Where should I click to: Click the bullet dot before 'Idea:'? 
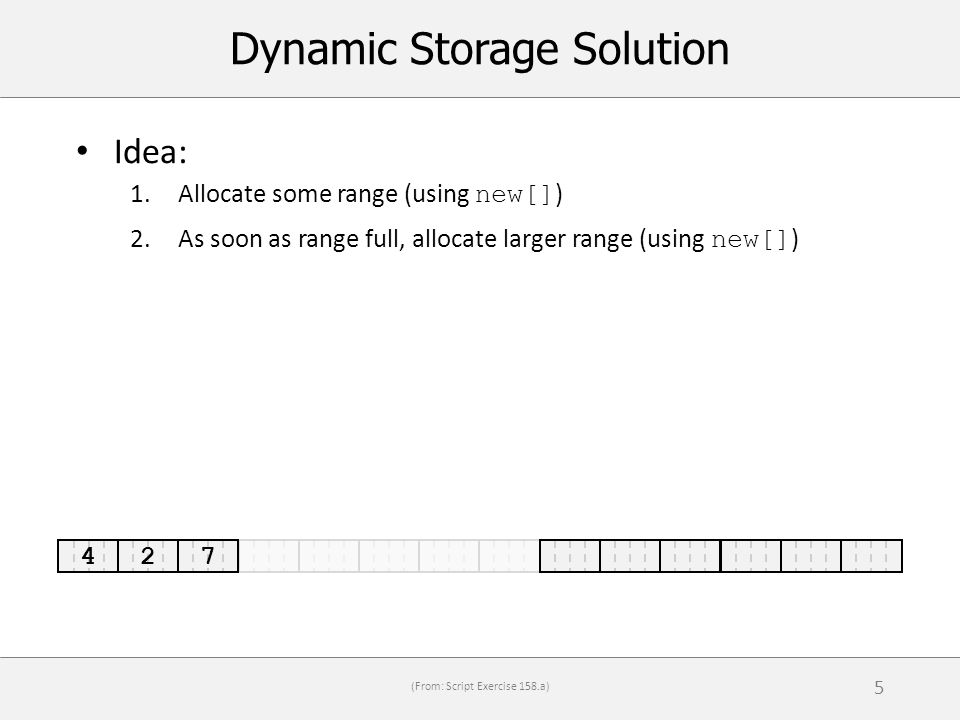83,151
